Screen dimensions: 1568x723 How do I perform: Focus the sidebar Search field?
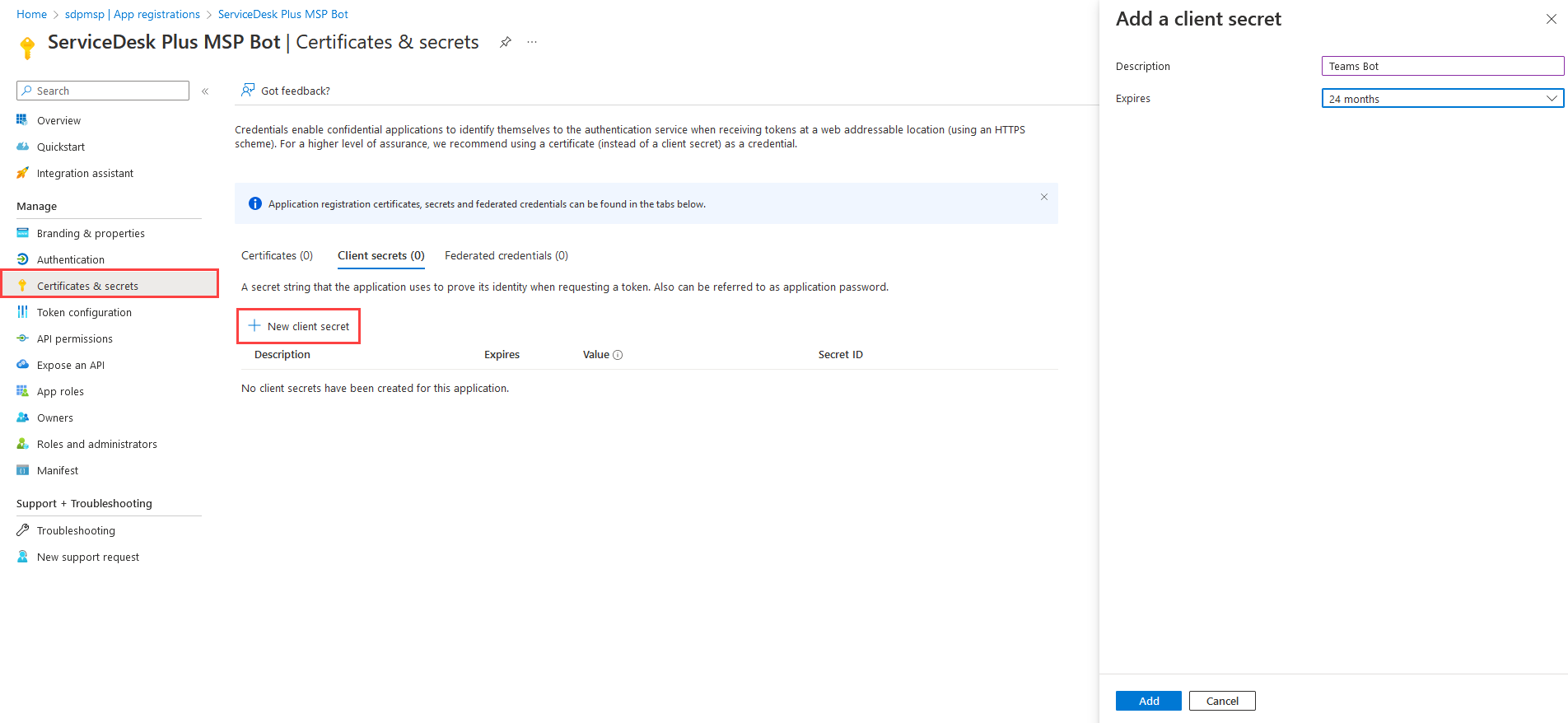pyautogui.click(x=103, y=91)
